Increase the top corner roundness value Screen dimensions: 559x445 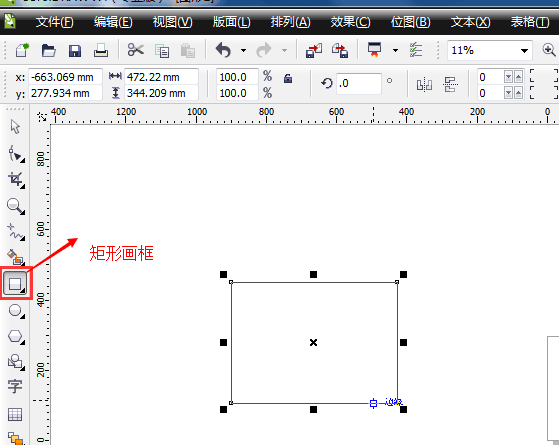pyautogui.click(x=518, y=77)
